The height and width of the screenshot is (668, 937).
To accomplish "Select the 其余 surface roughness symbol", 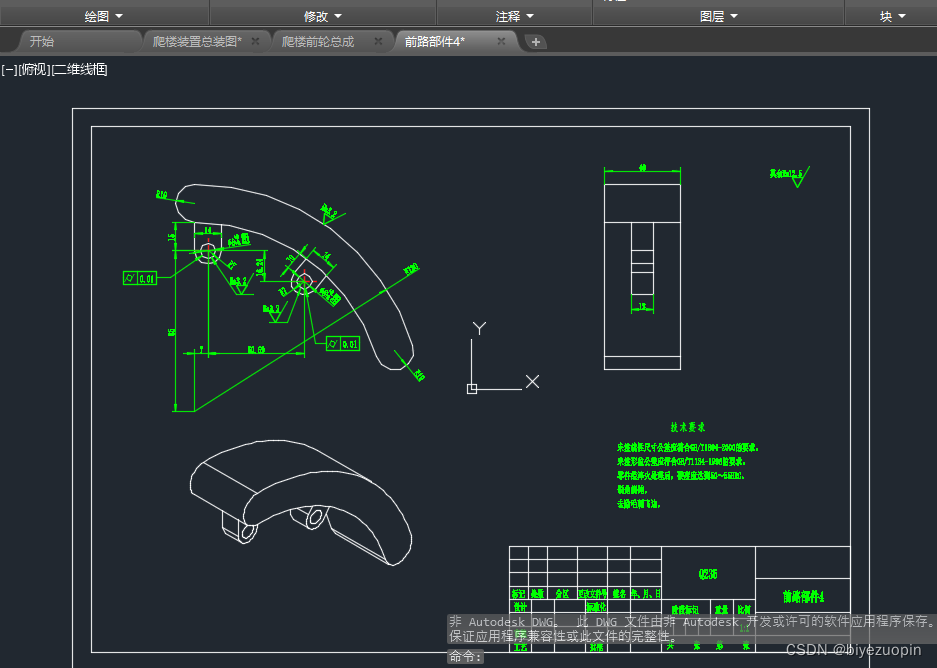I will click(789, 176).
